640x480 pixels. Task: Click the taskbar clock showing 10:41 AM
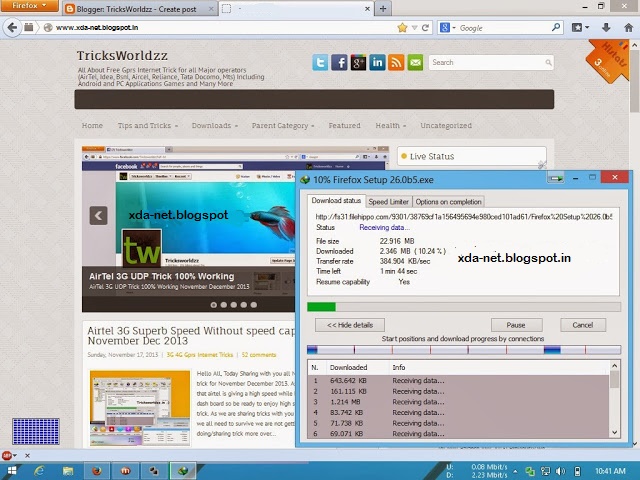(610, 471)
